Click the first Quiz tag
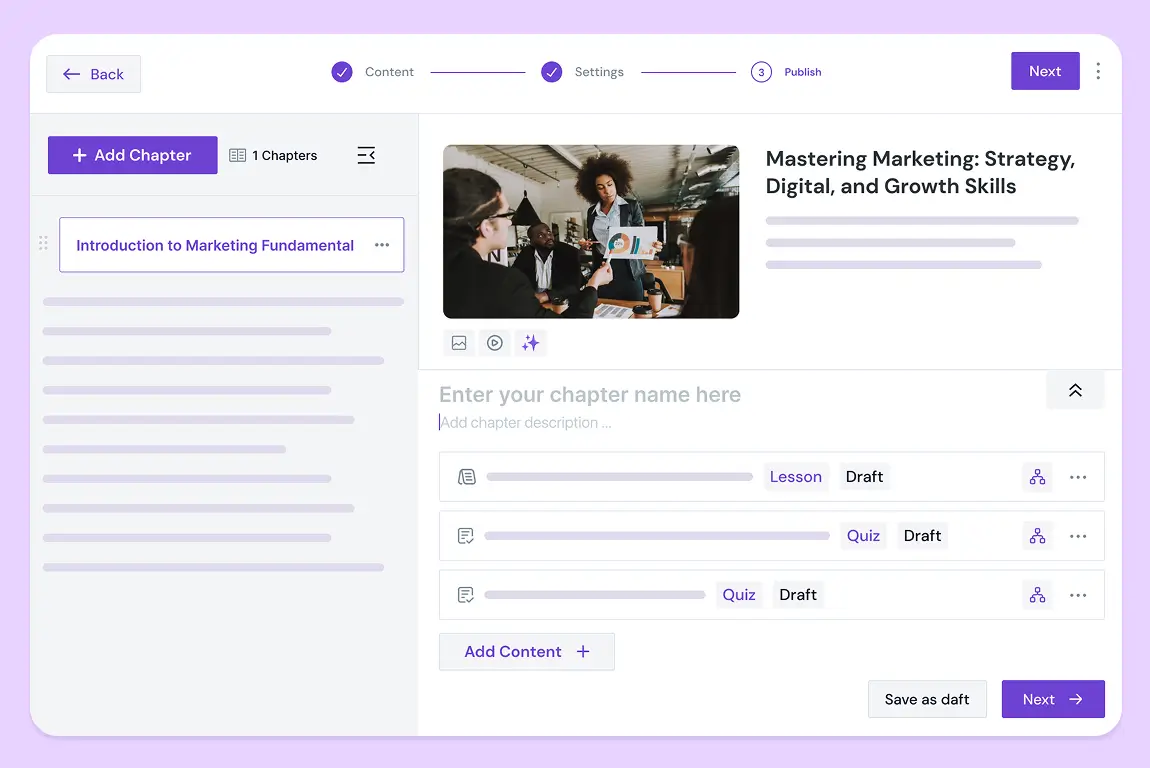The height and width of the screenshot is (768, 1150). click(x=863, y=535)
